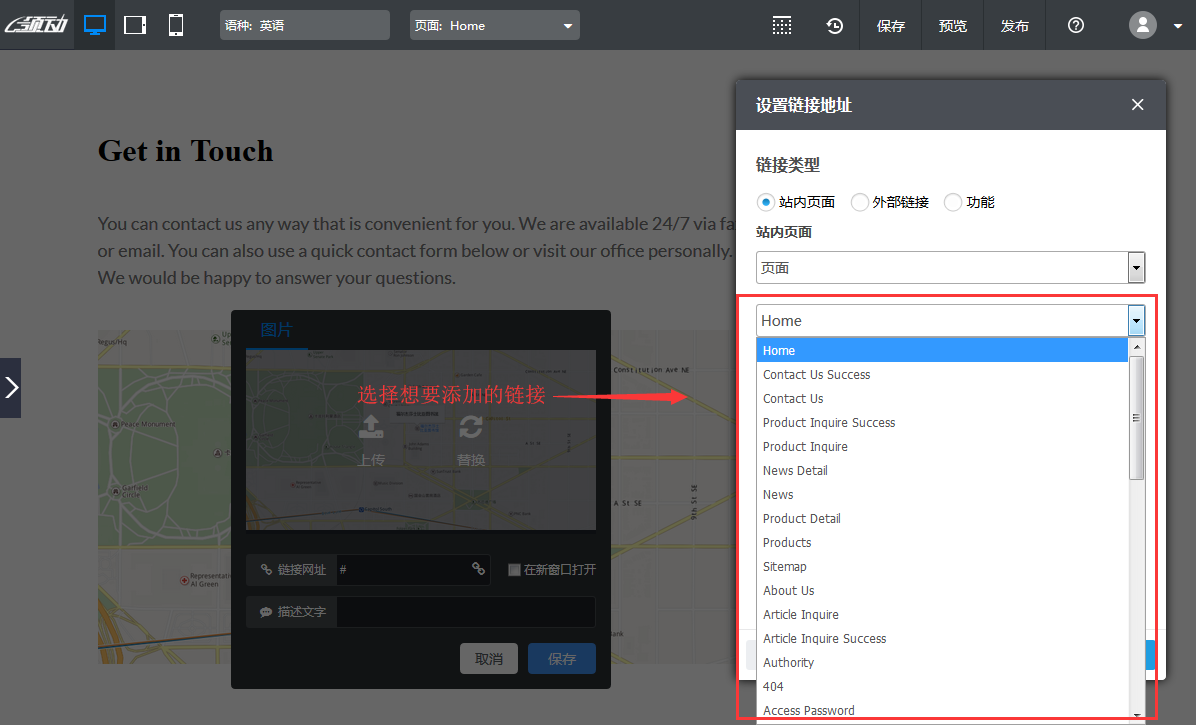Open the user account avatar menu
Image resolution: width=1196 pixels, height=725 pixels.
click(x=1142, y=25)
